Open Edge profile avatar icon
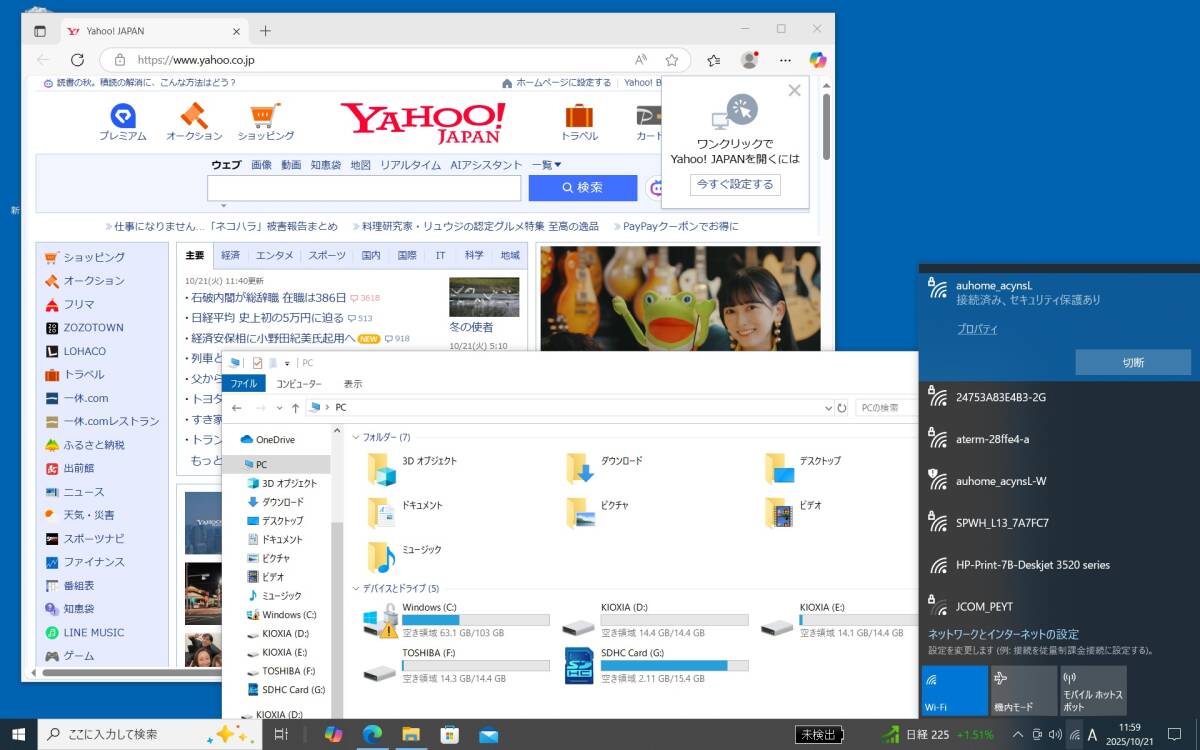The height and width of the screenshot is (750, 1200). (749, 60)
